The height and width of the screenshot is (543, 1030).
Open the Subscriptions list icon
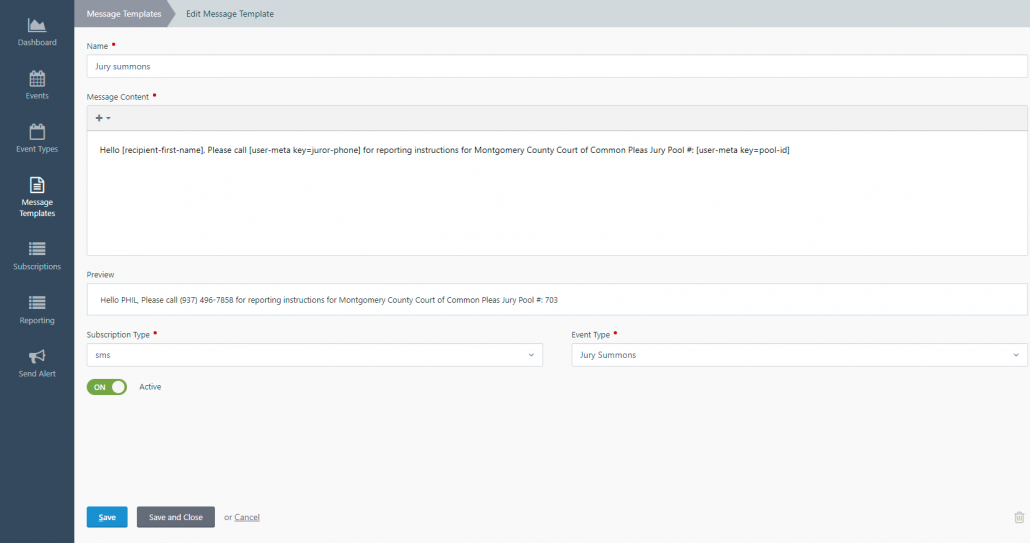(37, 249)
